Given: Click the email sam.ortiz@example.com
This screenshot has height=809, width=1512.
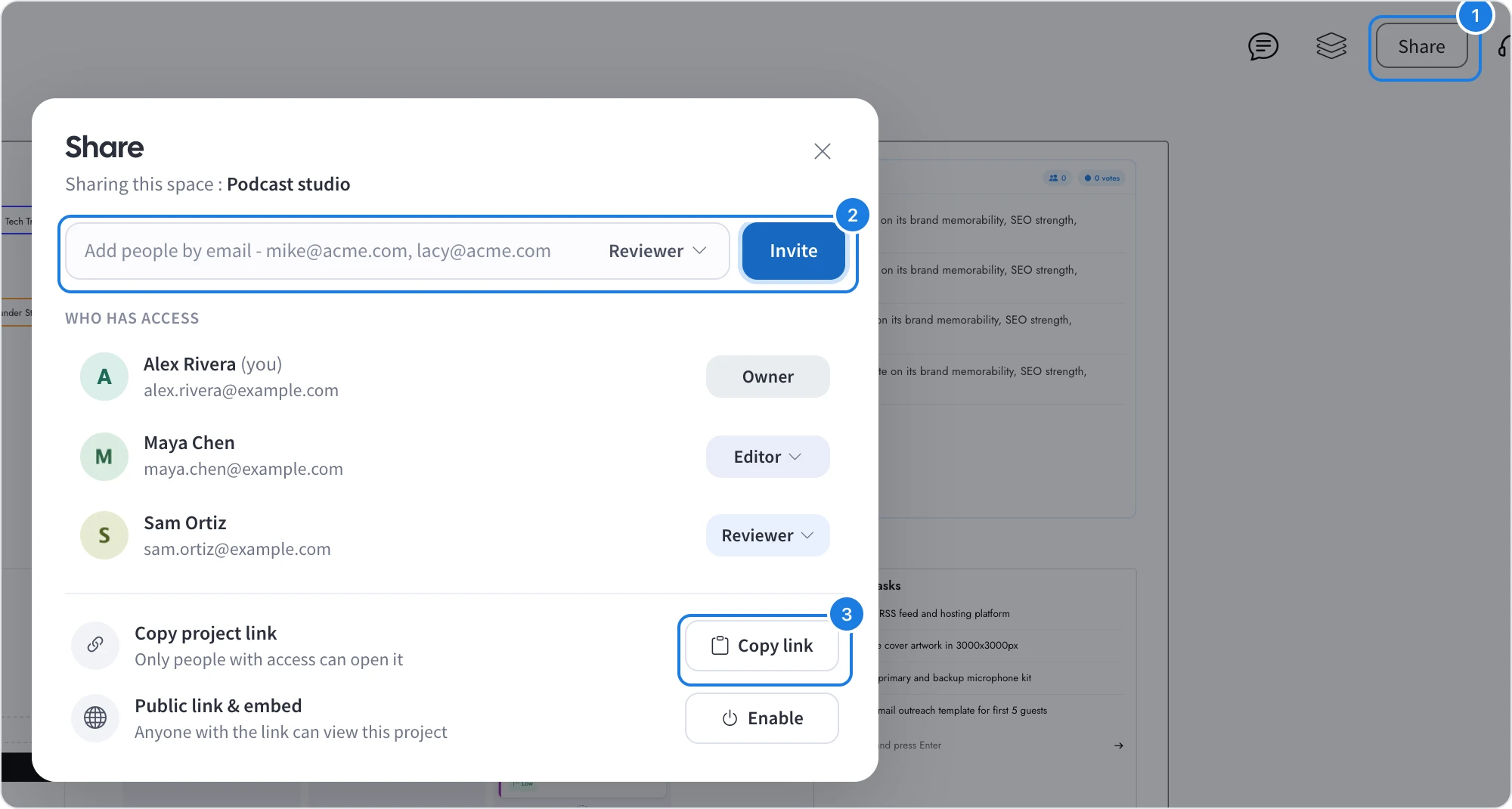Looking at the screenshot, I should pyautogui.click(x=237, y=550).
